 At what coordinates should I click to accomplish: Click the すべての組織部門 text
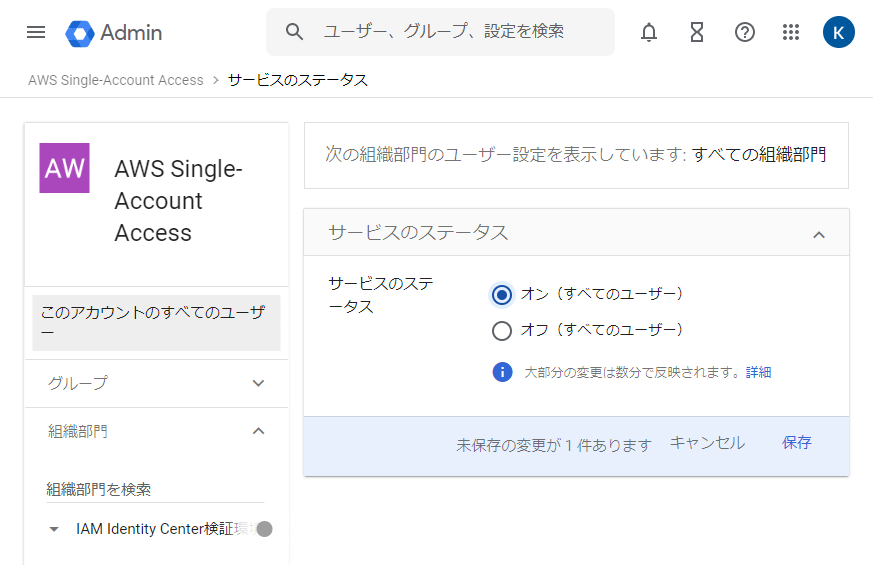(759, 155)
